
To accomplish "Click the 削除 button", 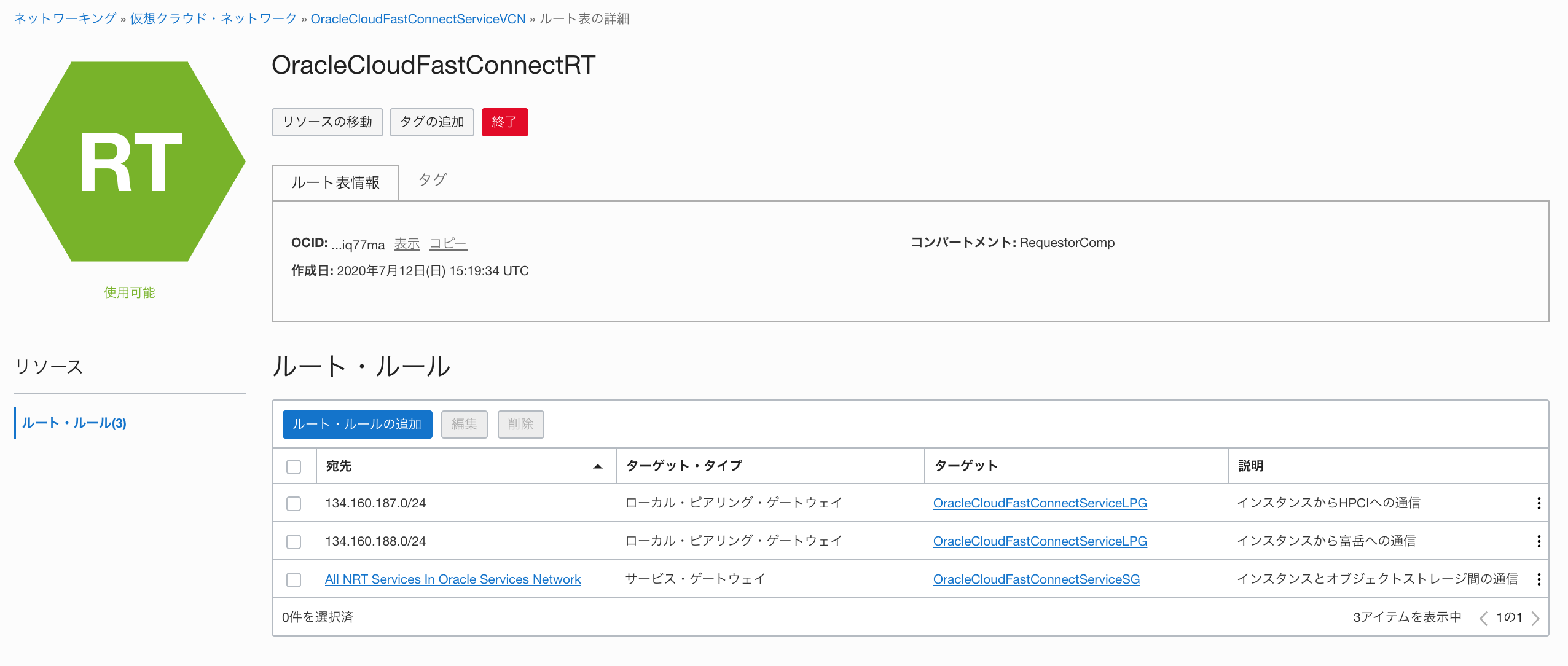I will (521, 425).
